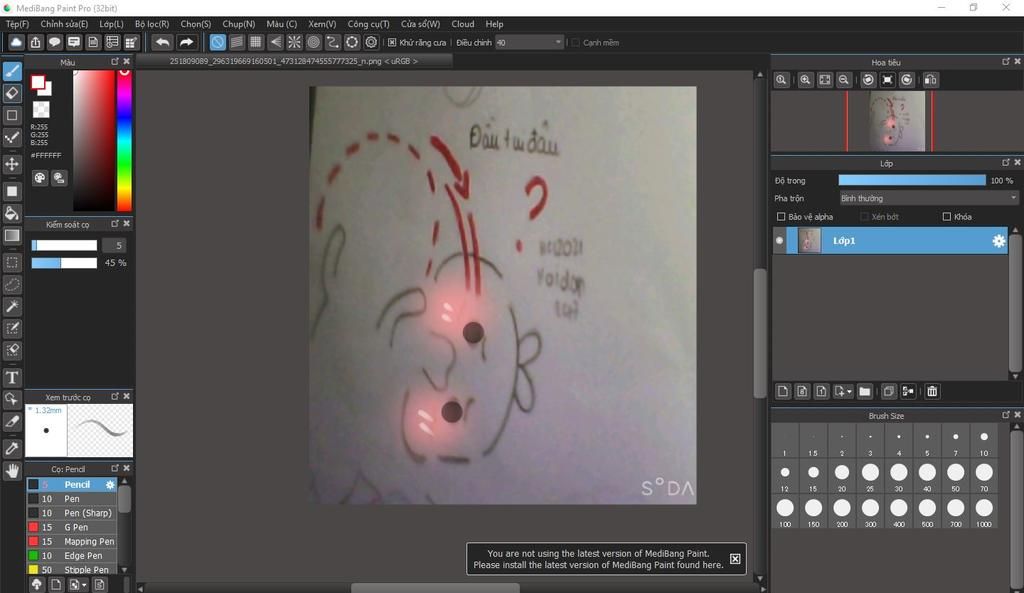Select the rectangular Selection tool
Viewport: 1024px width, 593px height.
[x=12, y=263]
